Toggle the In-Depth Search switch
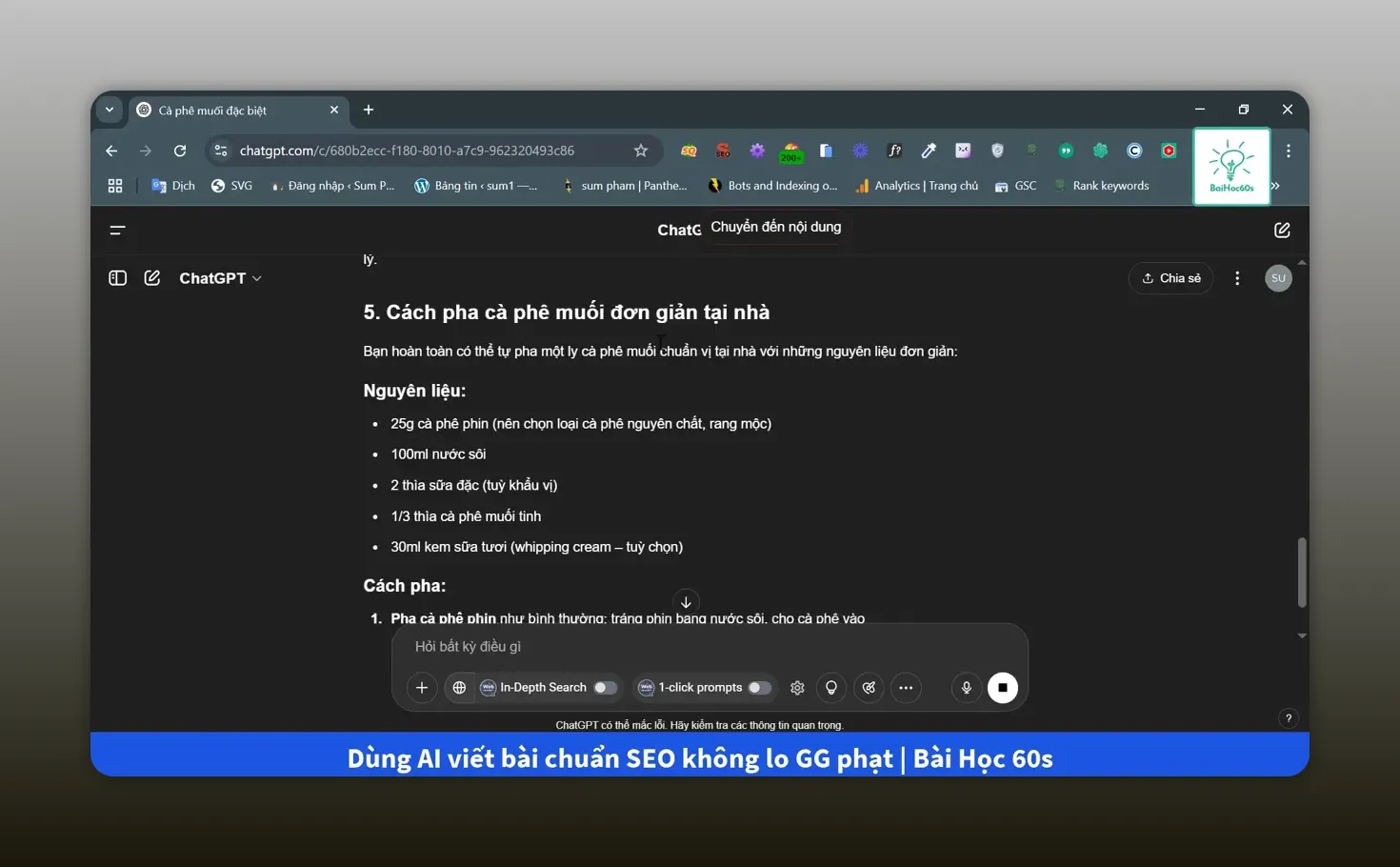1400x867 pixels. click(605, 688)
